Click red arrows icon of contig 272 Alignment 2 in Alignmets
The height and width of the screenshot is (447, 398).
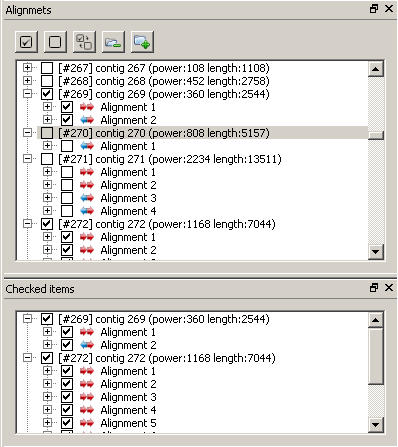87,250
